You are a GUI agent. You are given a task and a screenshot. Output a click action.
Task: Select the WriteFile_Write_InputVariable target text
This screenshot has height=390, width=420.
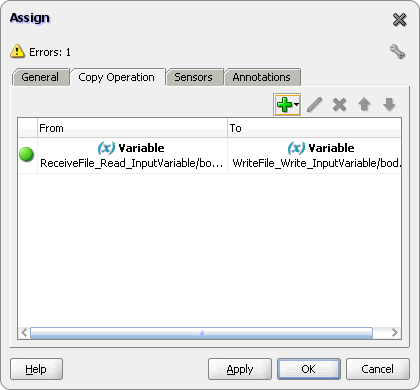[317, 163]
